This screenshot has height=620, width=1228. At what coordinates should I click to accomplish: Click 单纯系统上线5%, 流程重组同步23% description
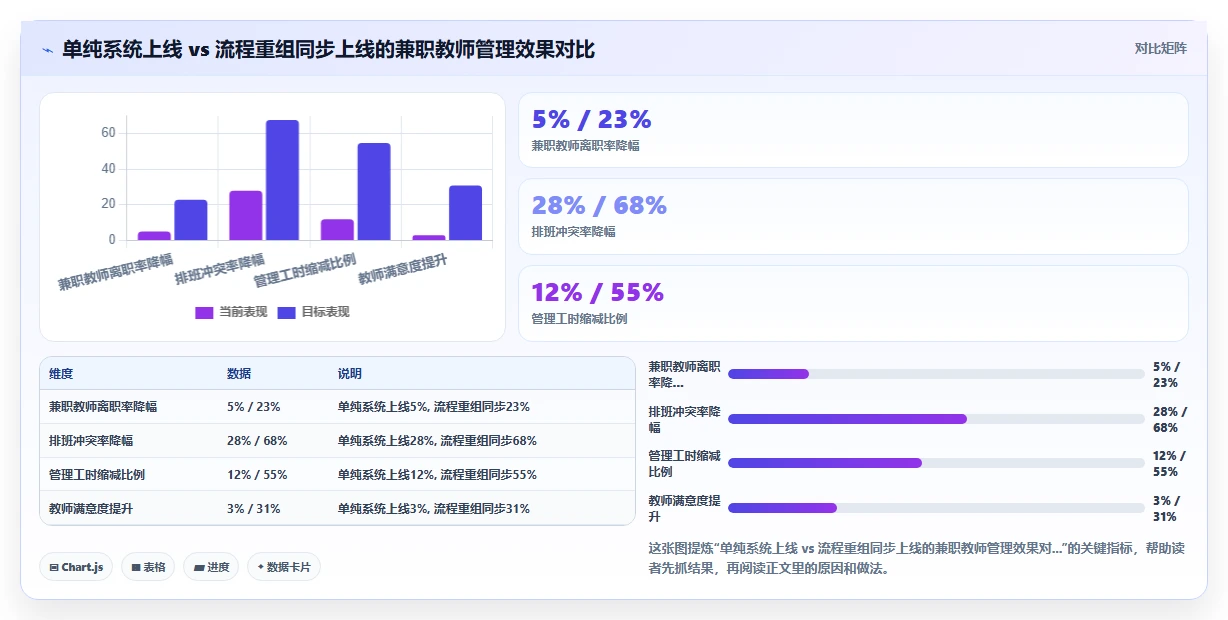coord(434,407)
